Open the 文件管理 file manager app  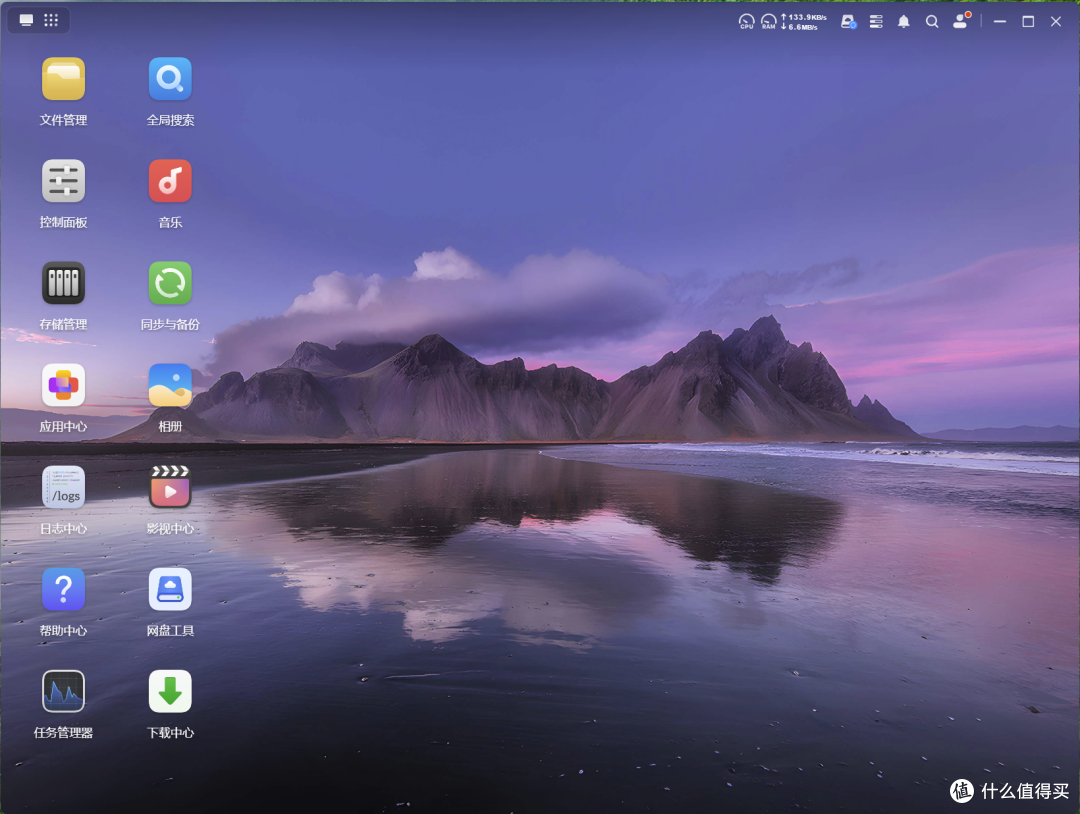(x=63, y=79)
